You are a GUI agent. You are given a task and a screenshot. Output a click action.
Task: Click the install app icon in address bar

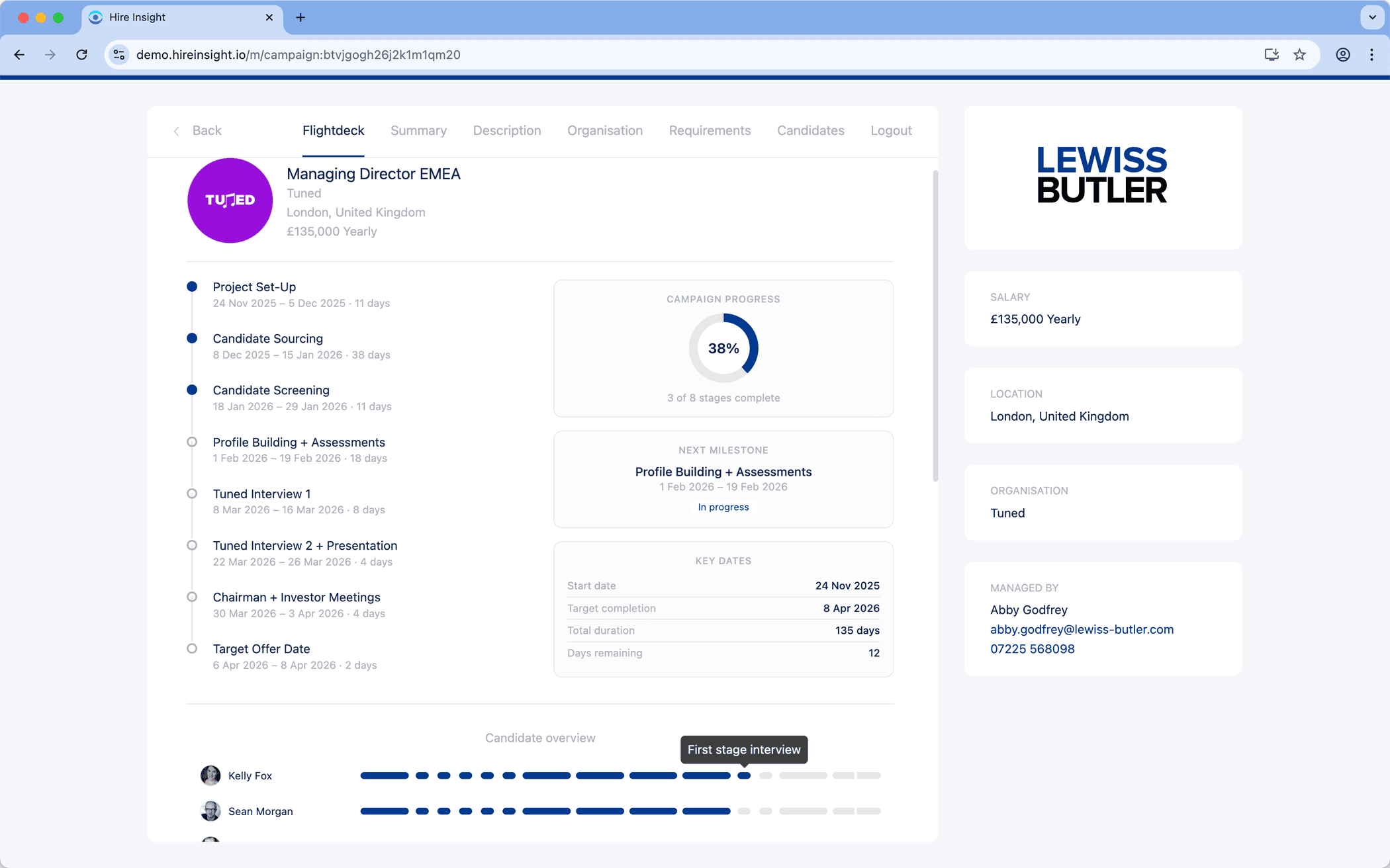pyautogui.click(x=1271, y=55)
